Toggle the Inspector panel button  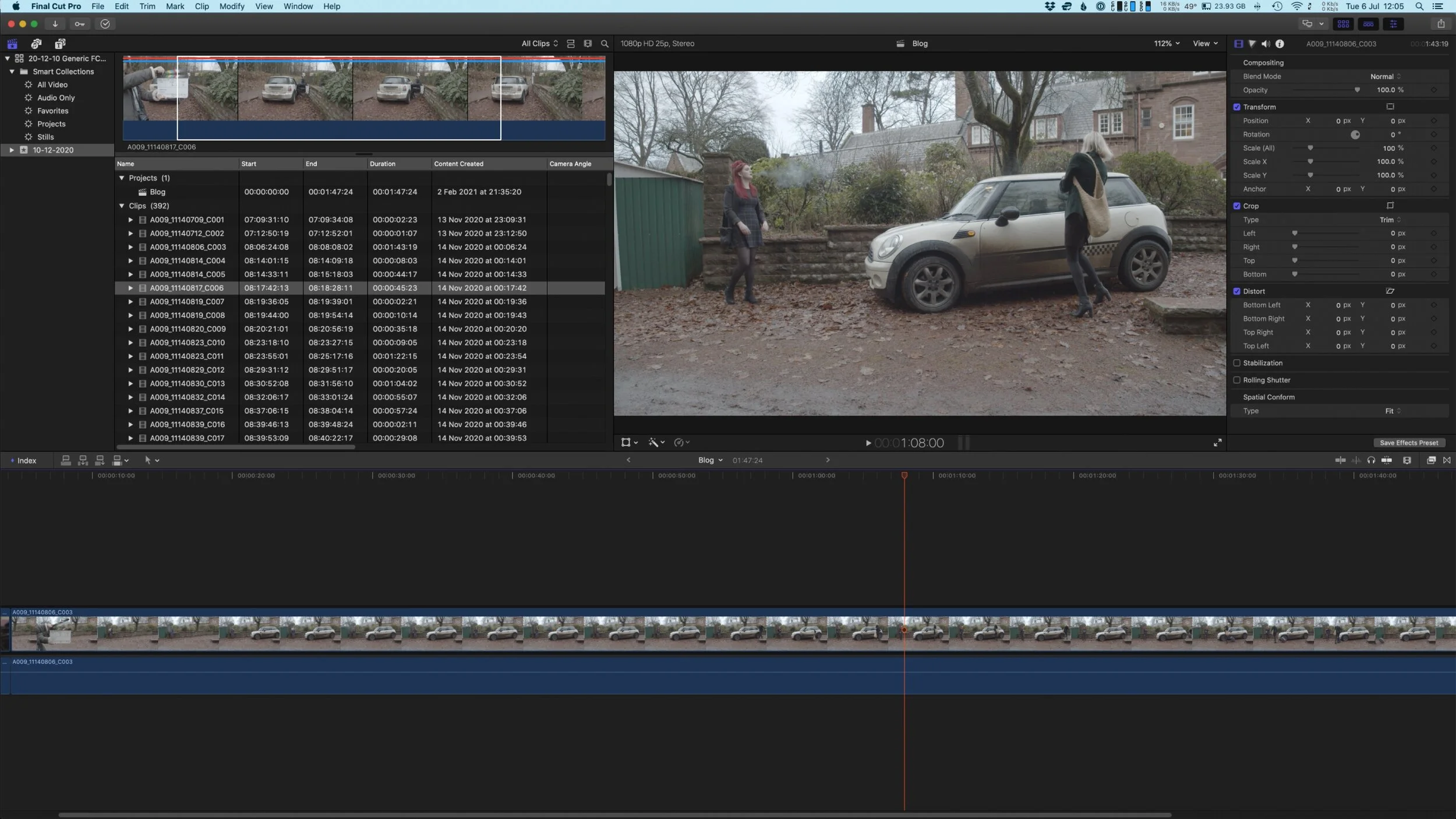pos(1393,24)
